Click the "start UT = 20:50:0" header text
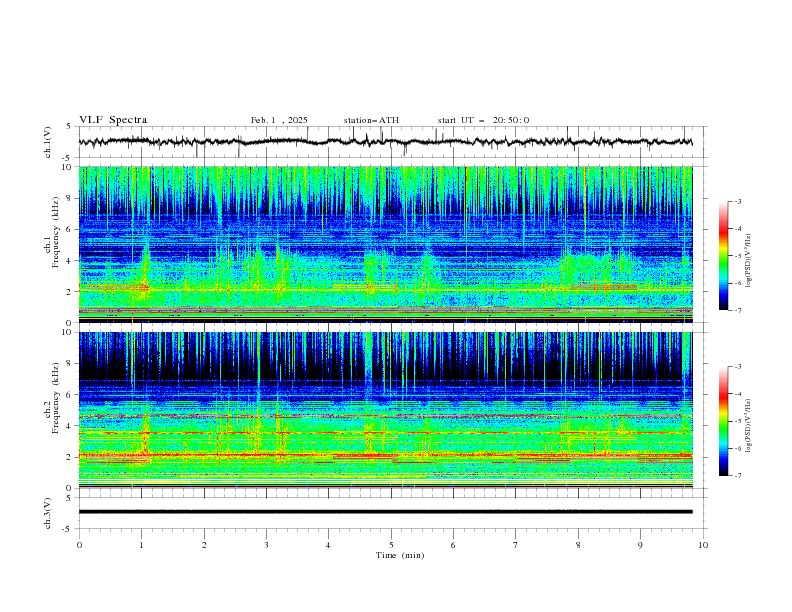The width and height of the screenshot is (792, 612). click(483, 120)
